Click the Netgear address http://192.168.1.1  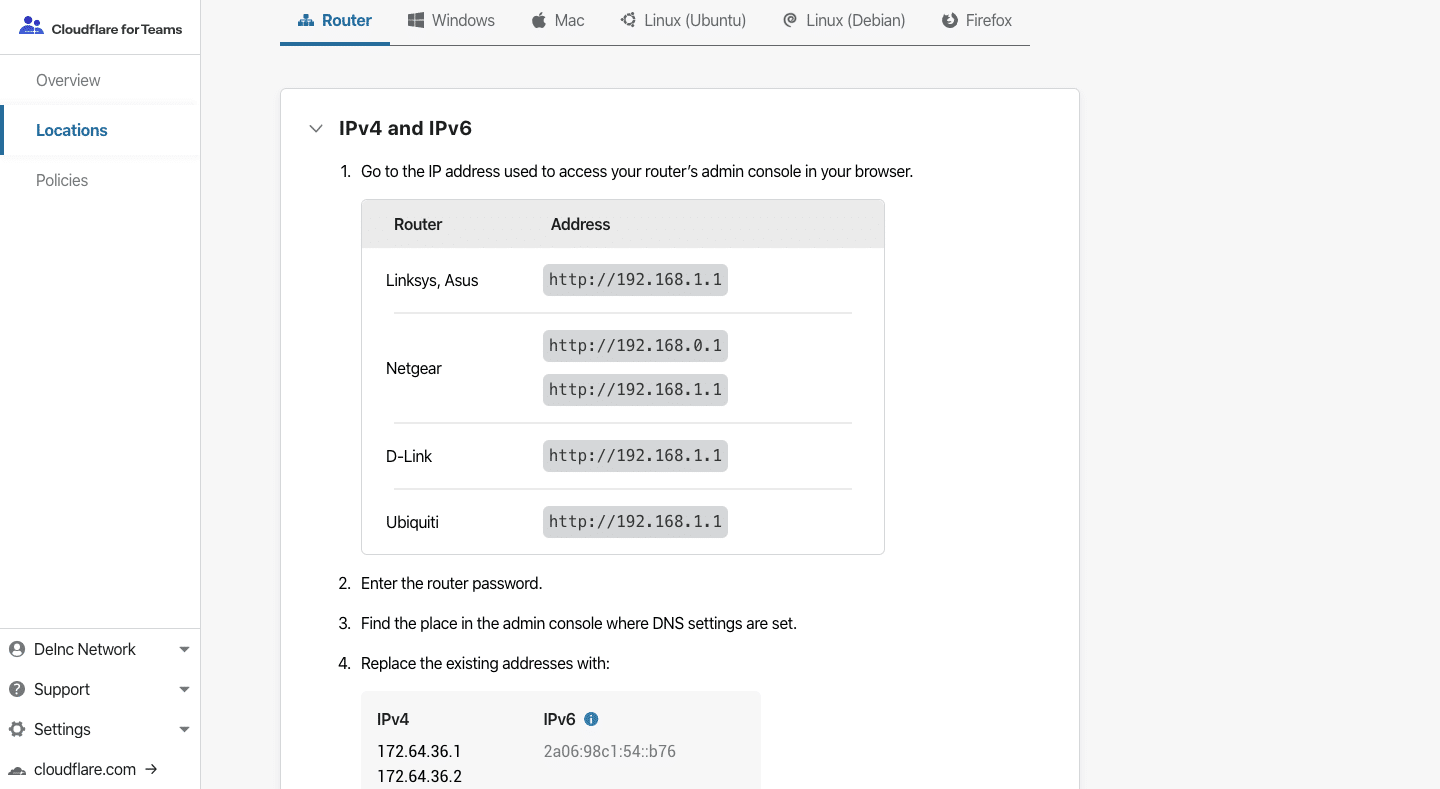coord(635,390)
